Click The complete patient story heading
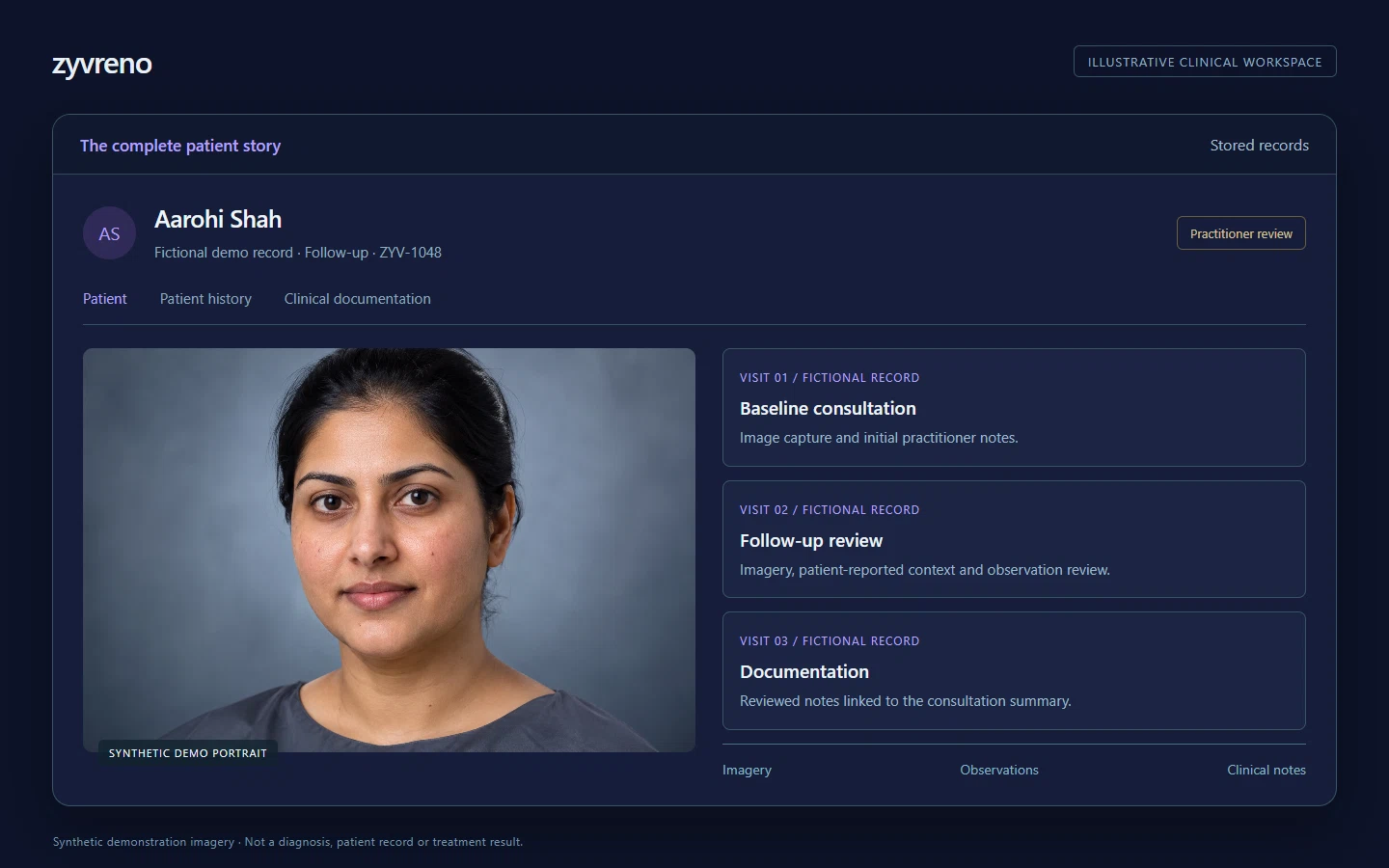 click(180, 146)
